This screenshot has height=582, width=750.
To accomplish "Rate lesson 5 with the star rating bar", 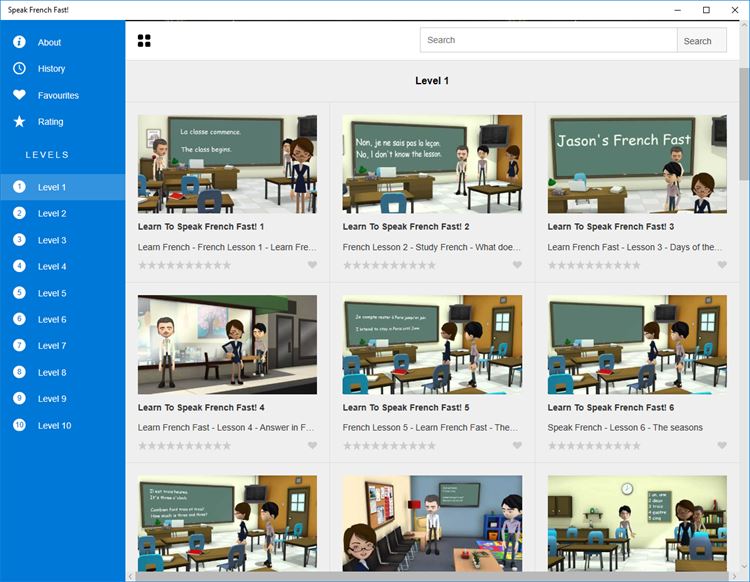I will (389, 446).
